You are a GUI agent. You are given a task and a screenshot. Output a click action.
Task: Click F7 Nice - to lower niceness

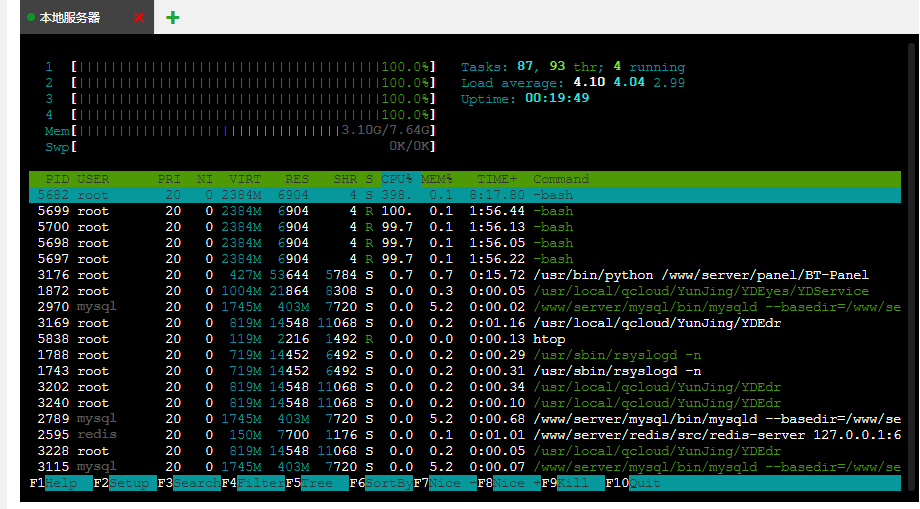(x=445, y=483)
